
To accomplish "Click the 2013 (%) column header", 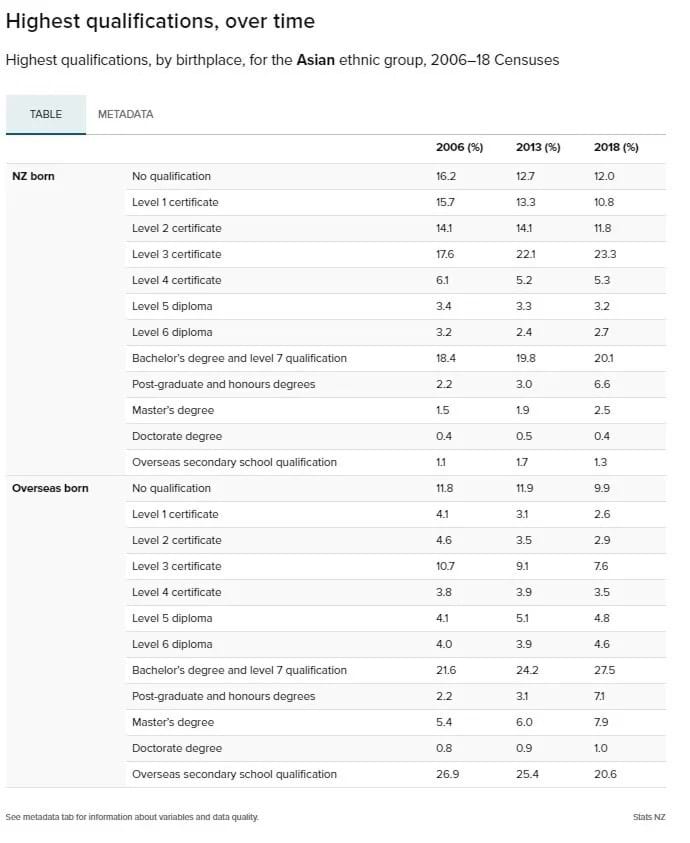I will (x=538, y=147).
